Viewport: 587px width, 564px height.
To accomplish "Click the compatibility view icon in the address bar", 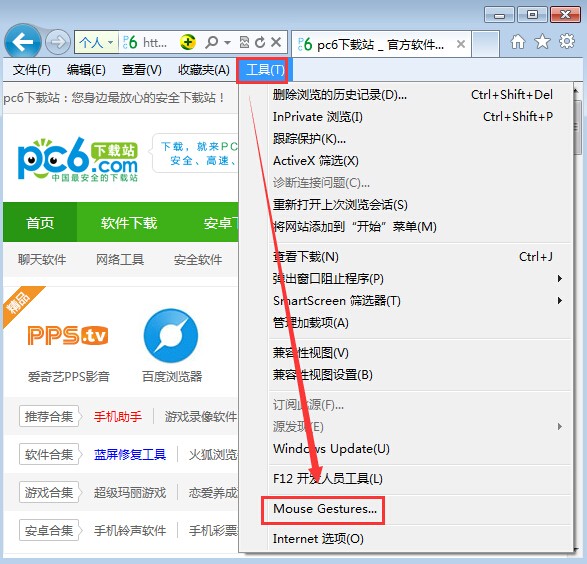I will pos(244,42).
